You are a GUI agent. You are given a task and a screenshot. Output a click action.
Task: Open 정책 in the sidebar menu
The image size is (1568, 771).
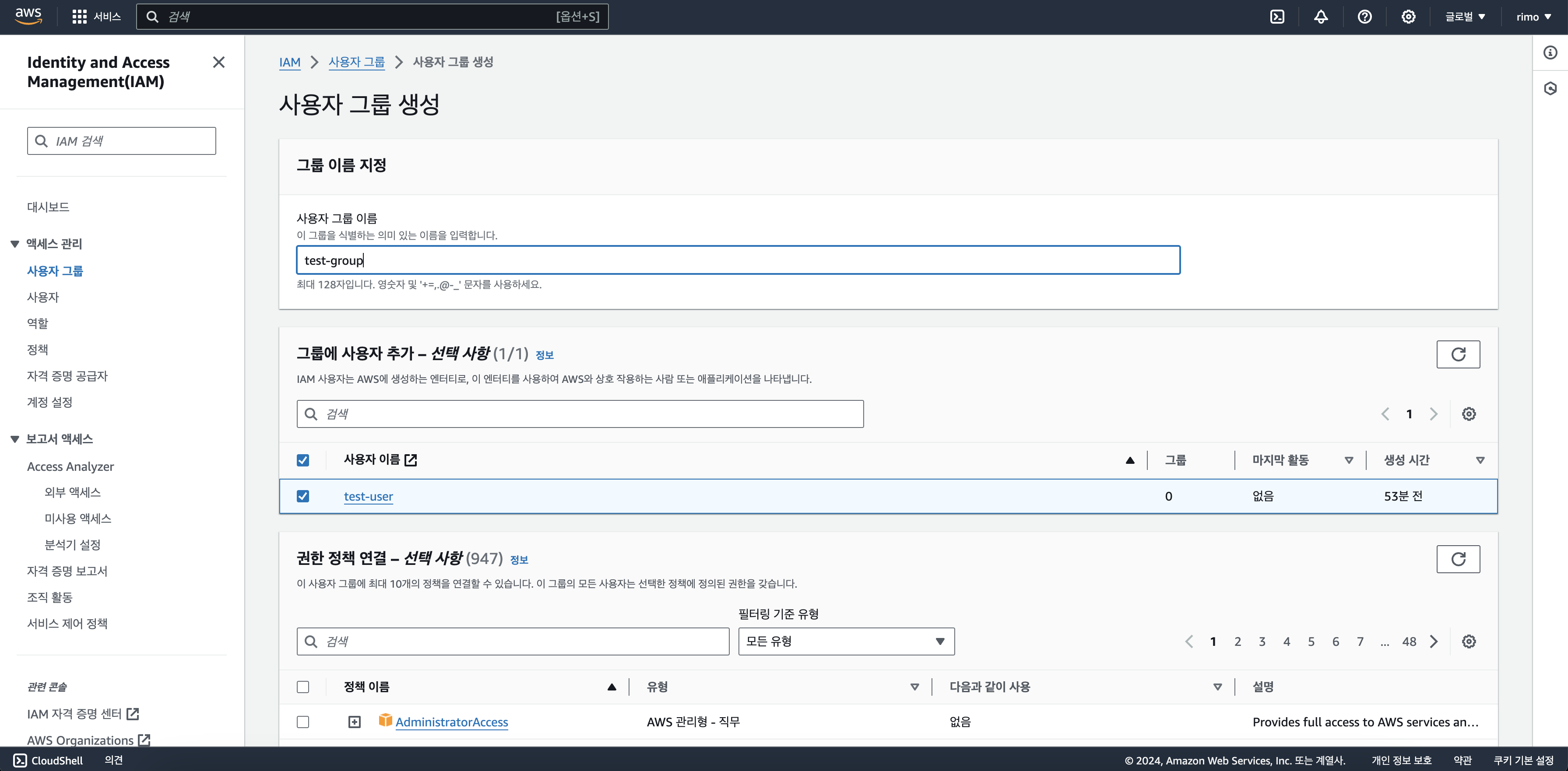coord(37,349)
